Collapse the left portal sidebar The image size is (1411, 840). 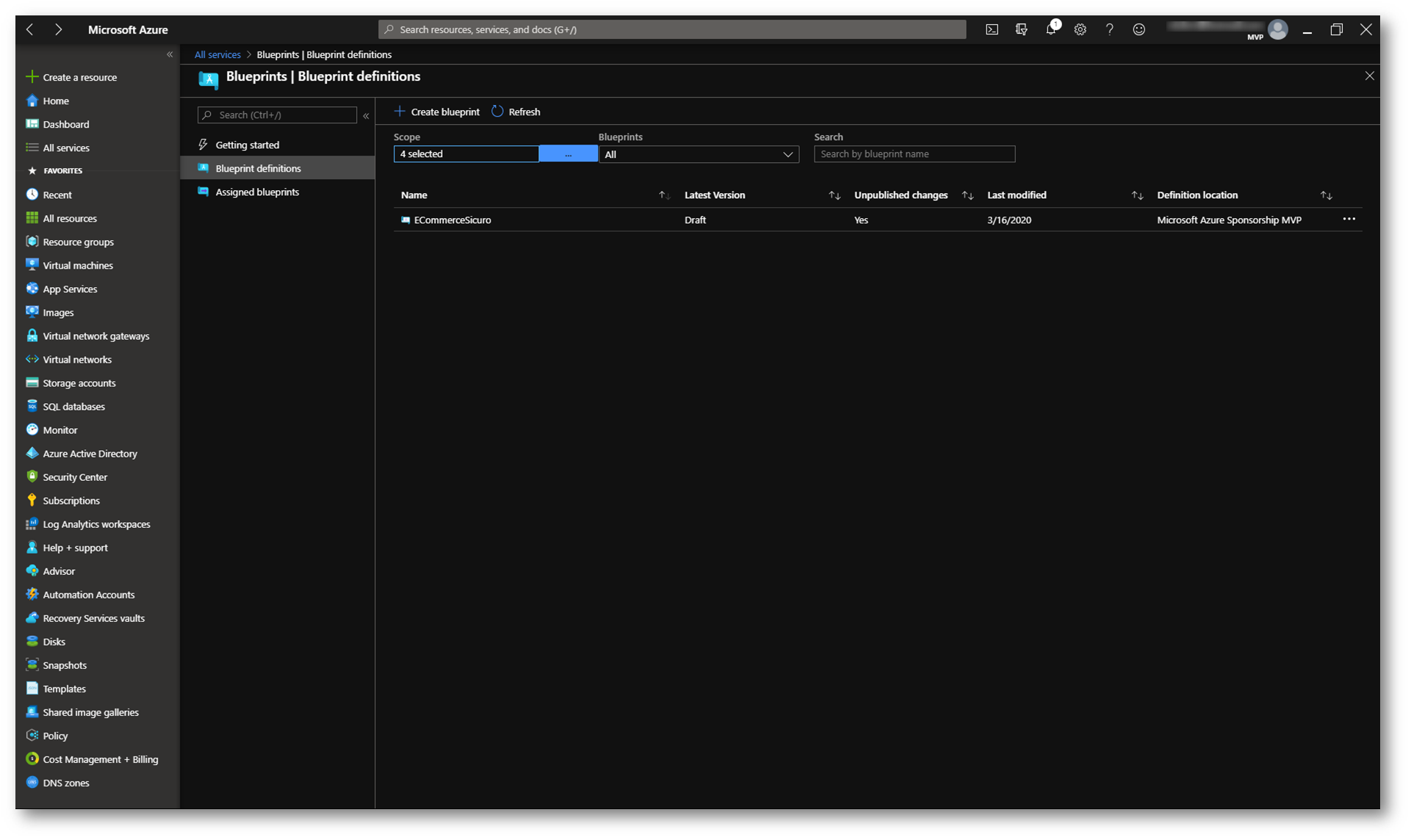(x=170, y=54)
